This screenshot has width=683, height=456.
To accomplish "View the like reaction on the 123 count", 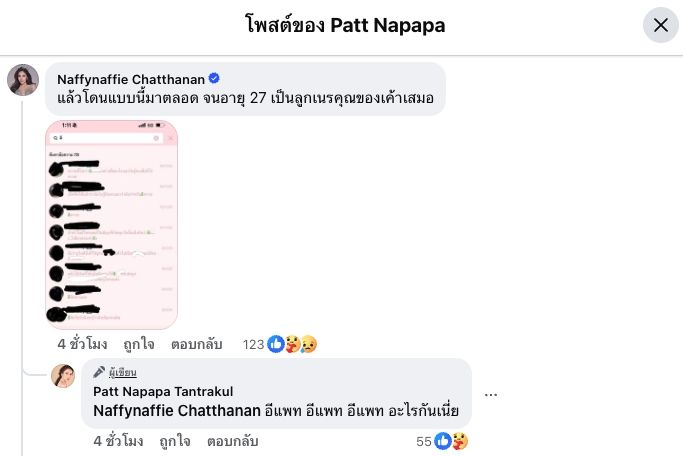I will click(276, 344).
